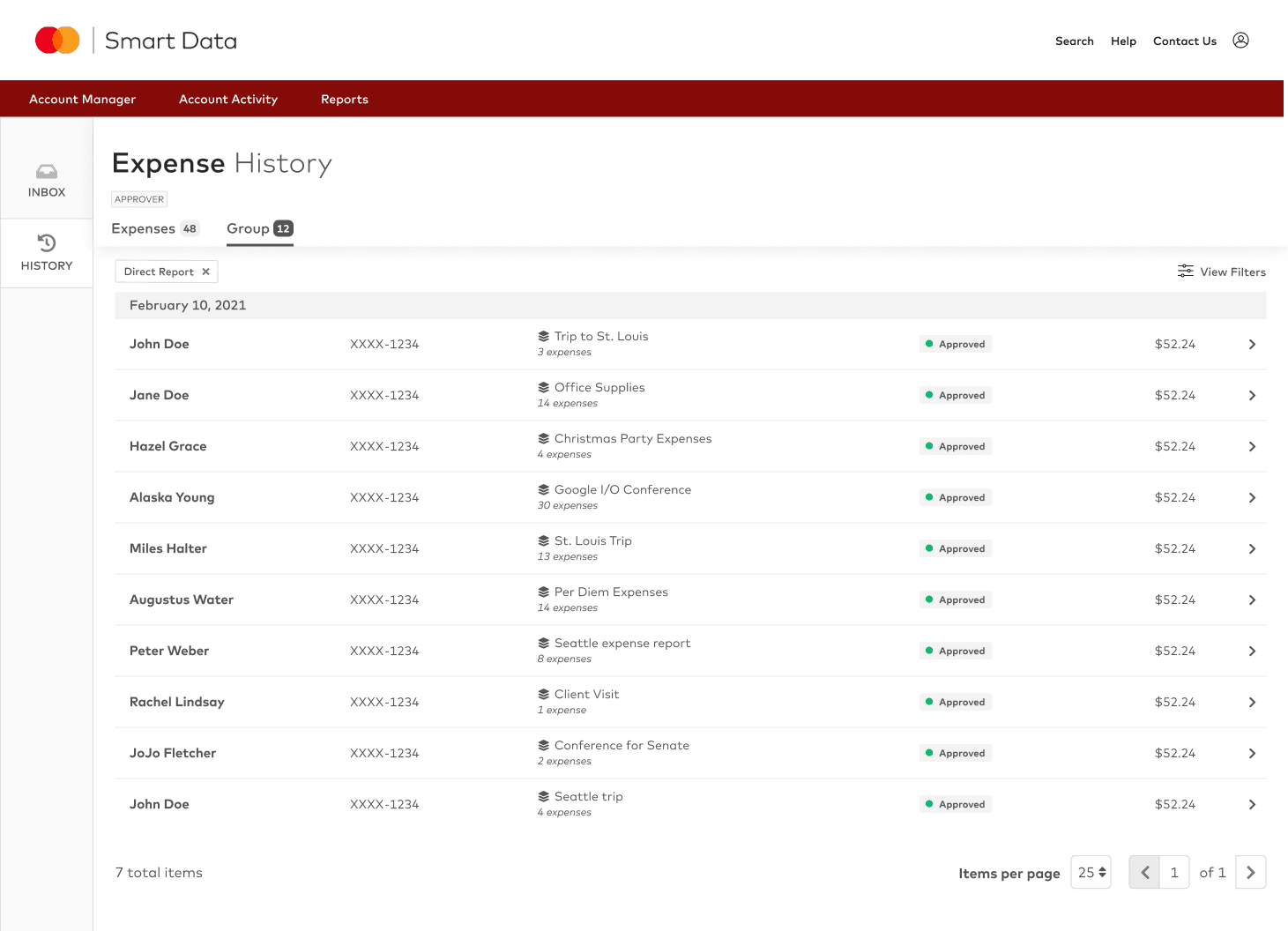Click the name JoJo Fletcher
Image resolution: width=1288 pixels, height=931 pixels.
[x=173, y=753]
